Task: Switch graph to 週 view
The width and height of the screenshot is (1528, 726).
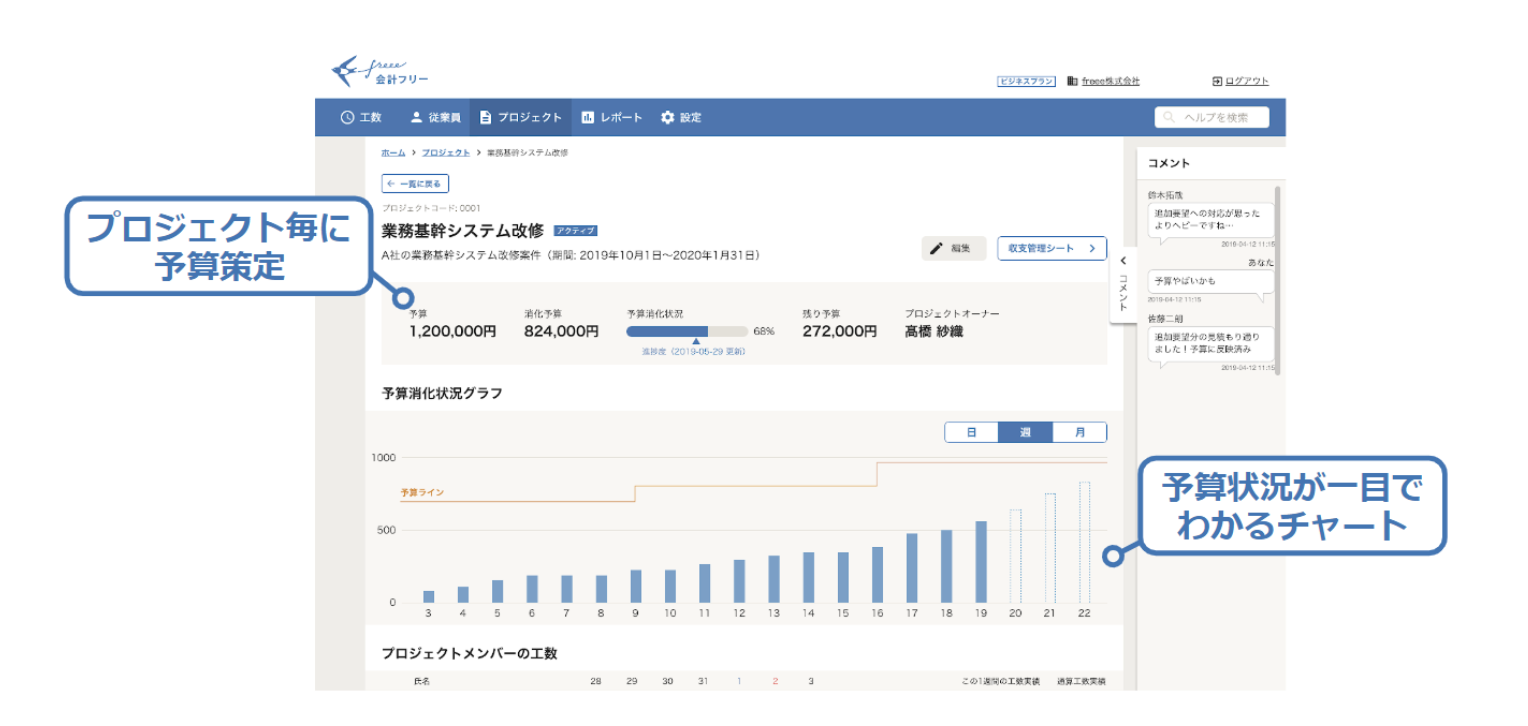Action: coord(1025,433)
